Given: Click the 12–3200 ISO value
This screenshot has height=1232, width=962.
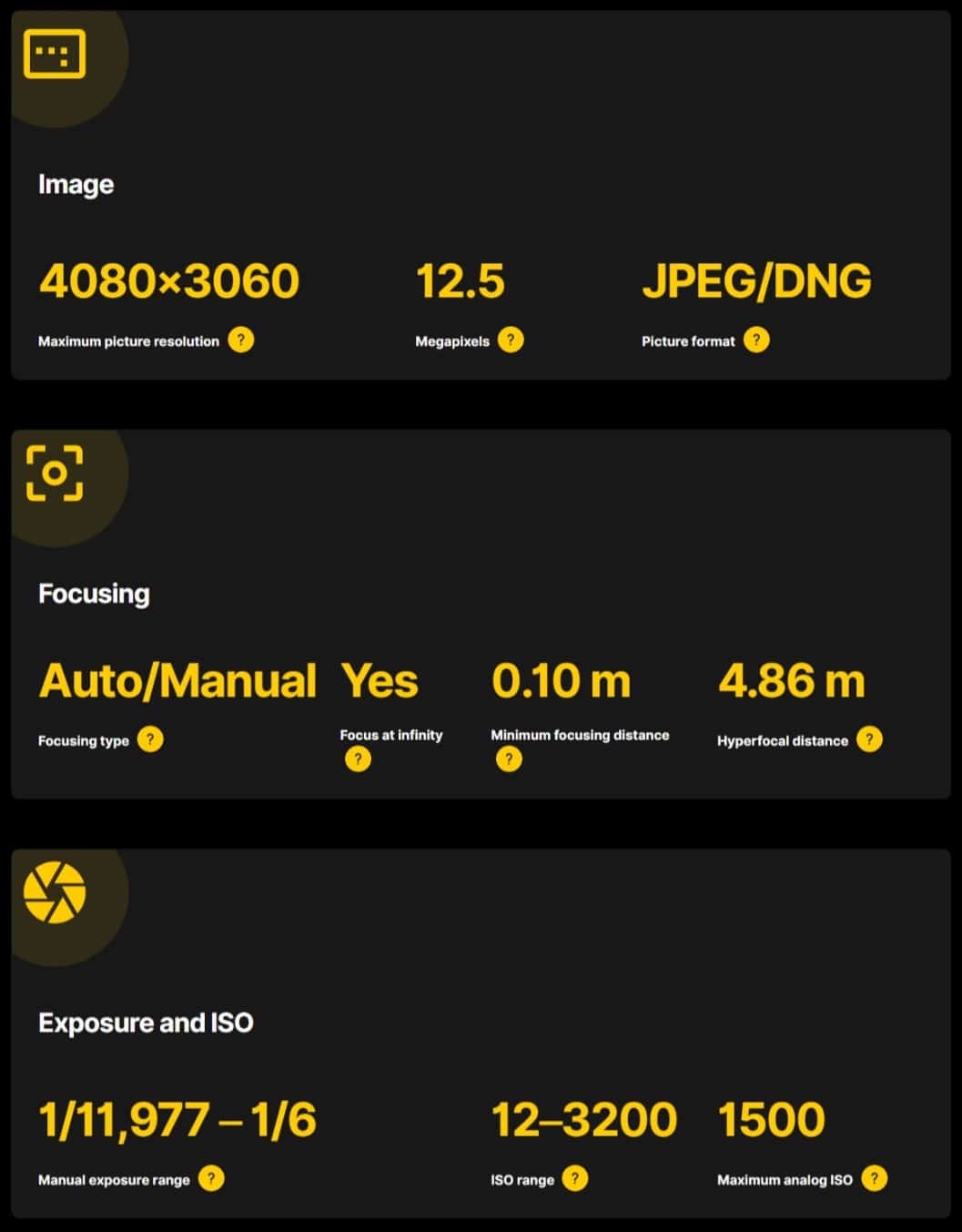Looking at the screenshot, I should coord(583,1120).
